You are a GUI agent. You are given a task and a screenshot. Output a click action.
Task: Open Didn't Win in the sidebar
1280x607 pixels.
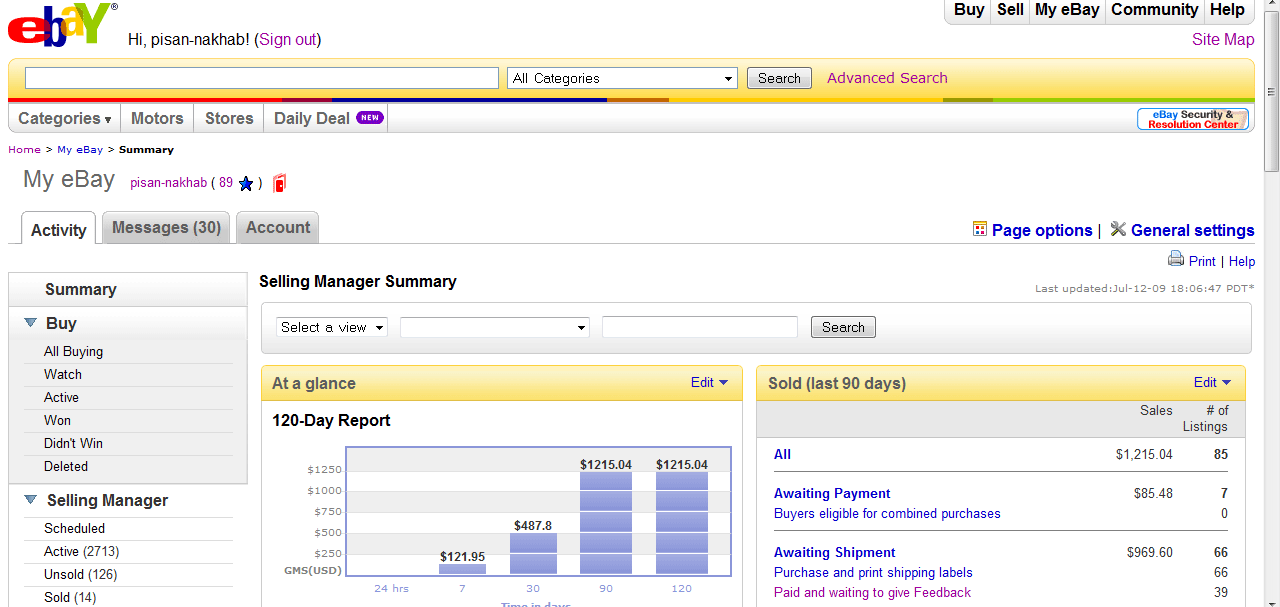[x=73, y=444]
